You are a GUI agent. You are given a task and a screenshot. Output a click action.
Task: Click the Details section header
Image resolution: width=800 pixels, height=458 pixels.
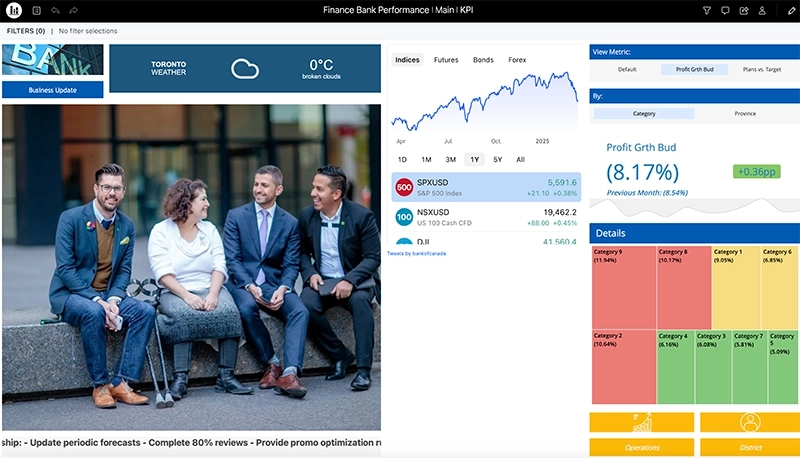tap(694, 233)
